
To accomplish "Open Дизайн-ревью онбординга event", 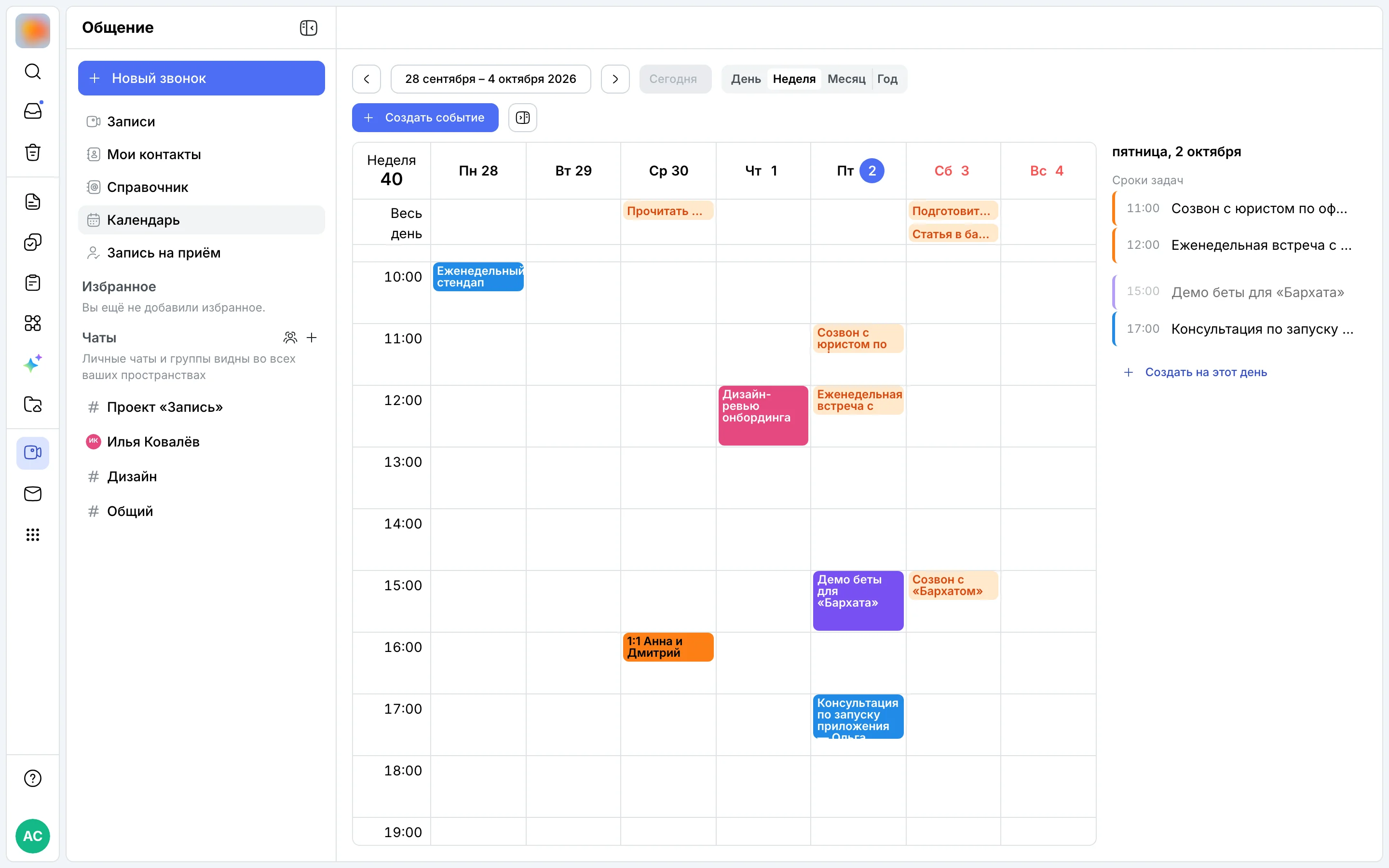I will (x=763, y=415).
